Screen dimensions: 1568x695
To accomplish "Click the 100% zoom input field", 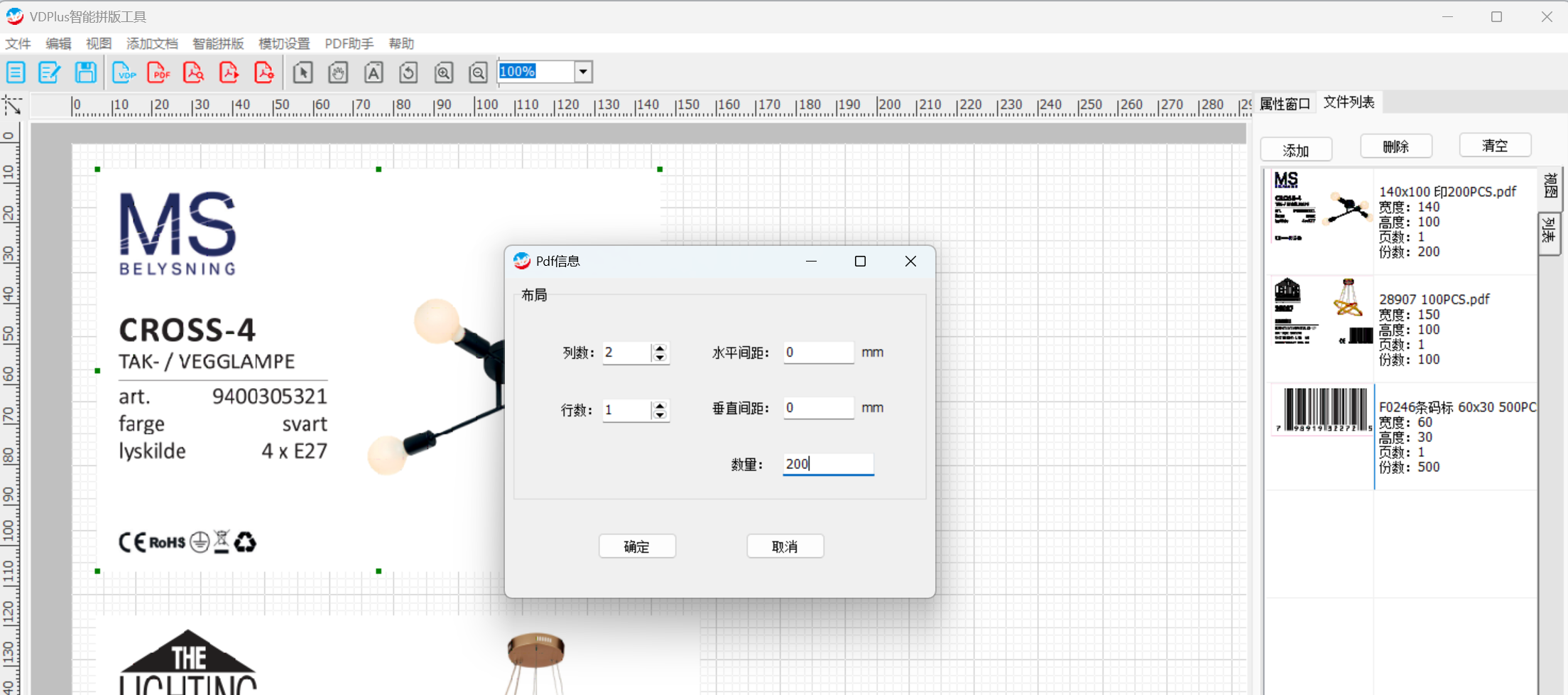I will pyautogui.click(x=536, y=72).
